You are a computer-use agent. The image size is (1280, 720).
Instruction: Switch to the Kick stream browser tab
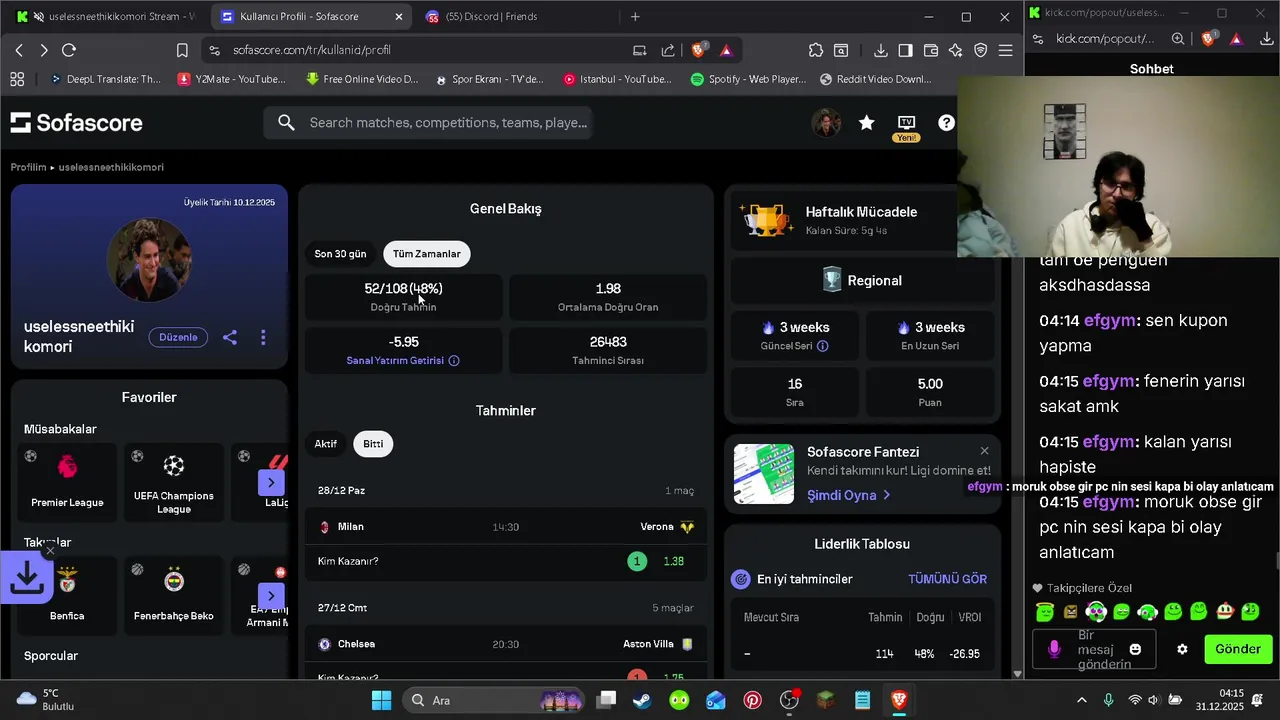[108, 17]
